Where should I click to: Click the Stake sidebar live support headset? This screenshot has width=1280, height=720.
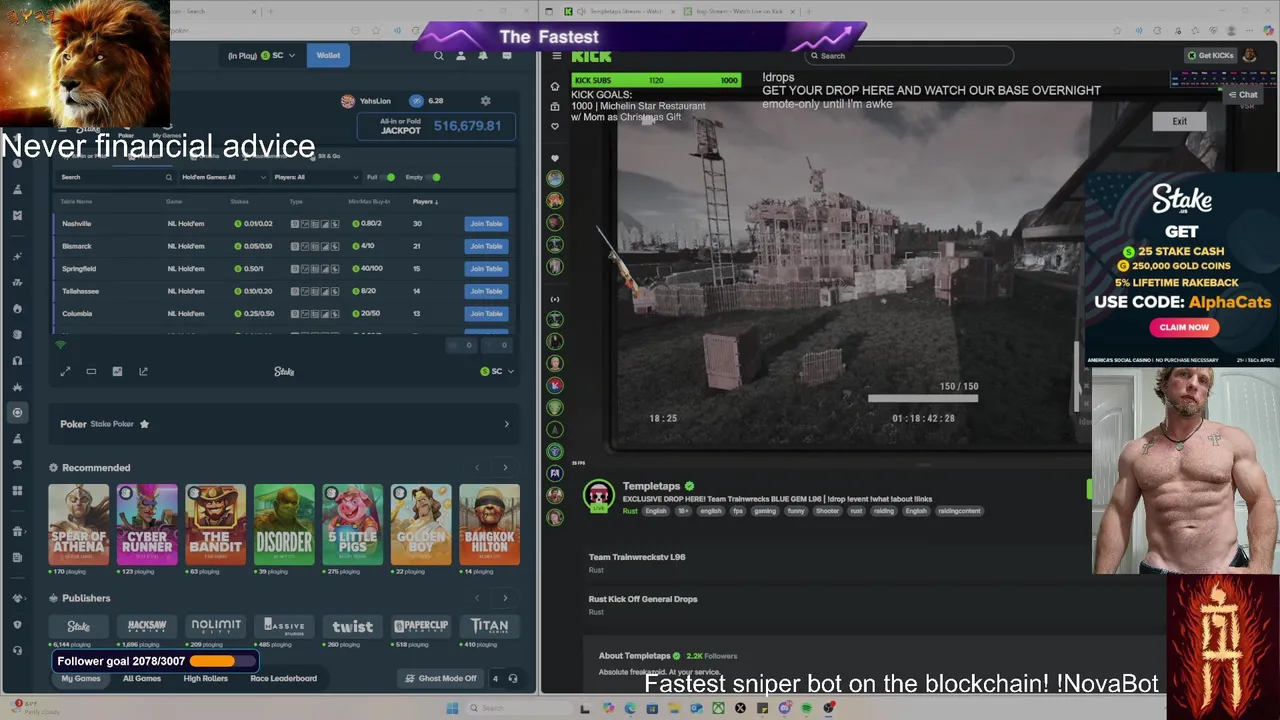pos(17,650)
